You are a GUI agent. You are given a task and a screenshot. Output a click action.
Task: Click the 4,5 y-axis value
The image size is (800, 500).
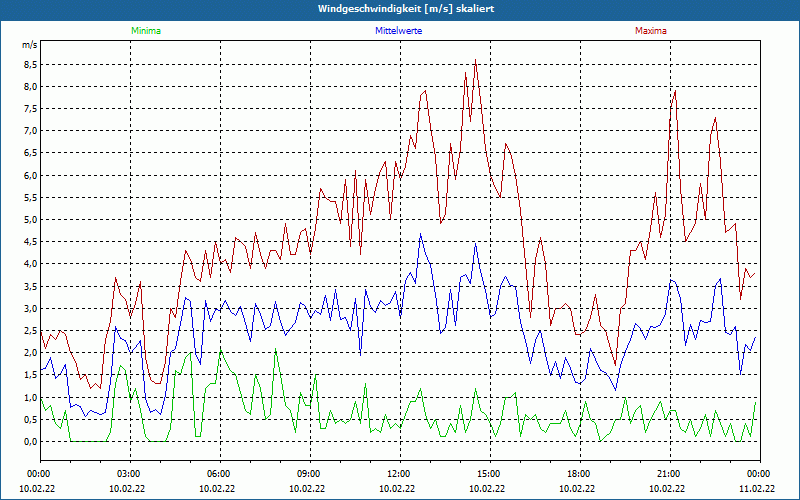point(31,242)
